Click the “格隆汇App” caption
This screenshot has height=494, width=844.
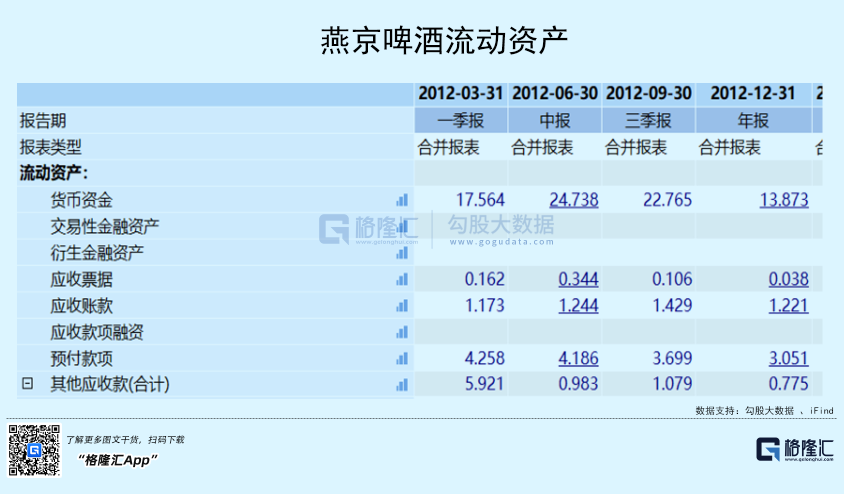tap(117, 460)
